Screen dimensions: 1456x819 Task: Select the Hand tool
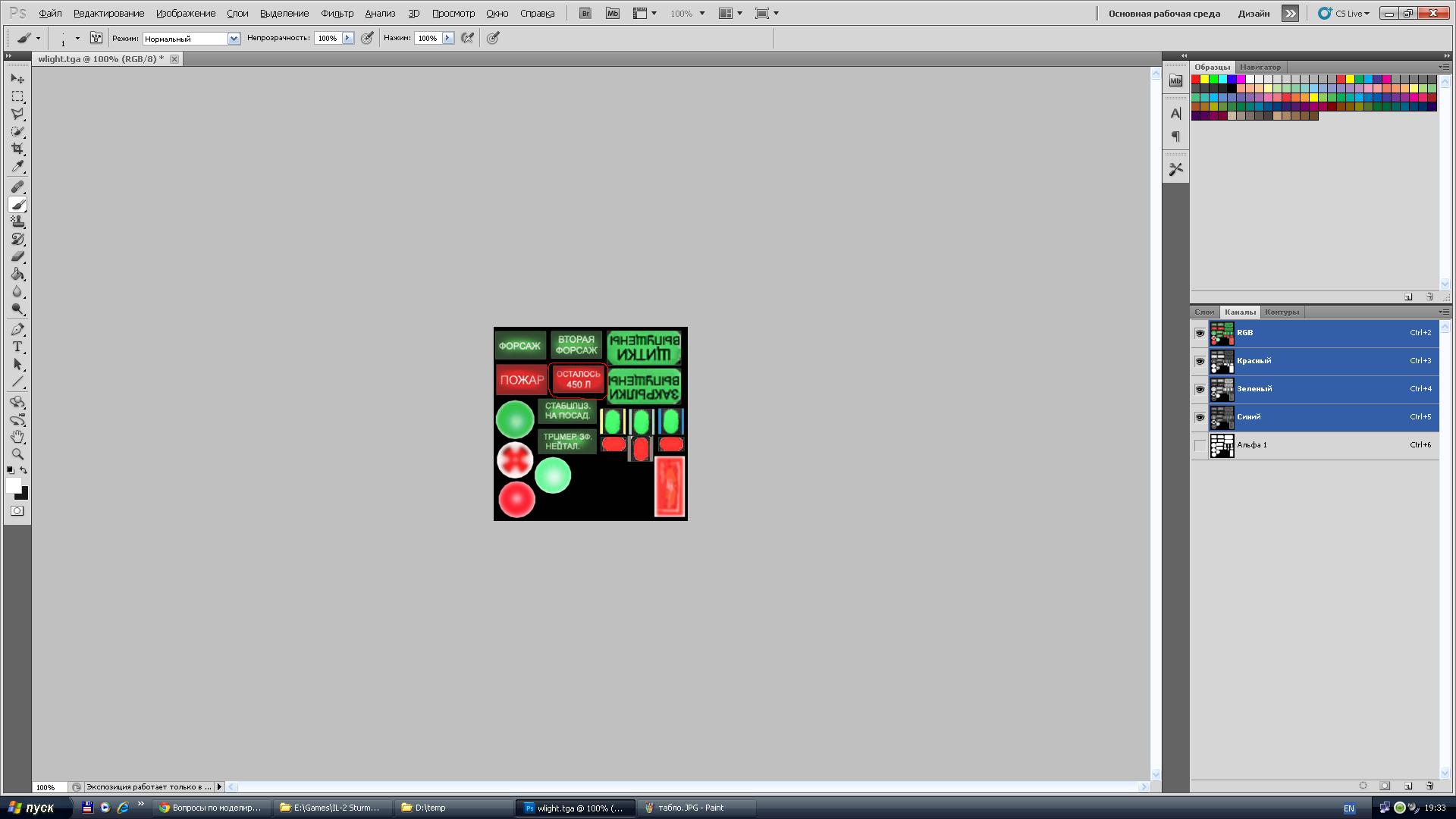click(17, 437)
